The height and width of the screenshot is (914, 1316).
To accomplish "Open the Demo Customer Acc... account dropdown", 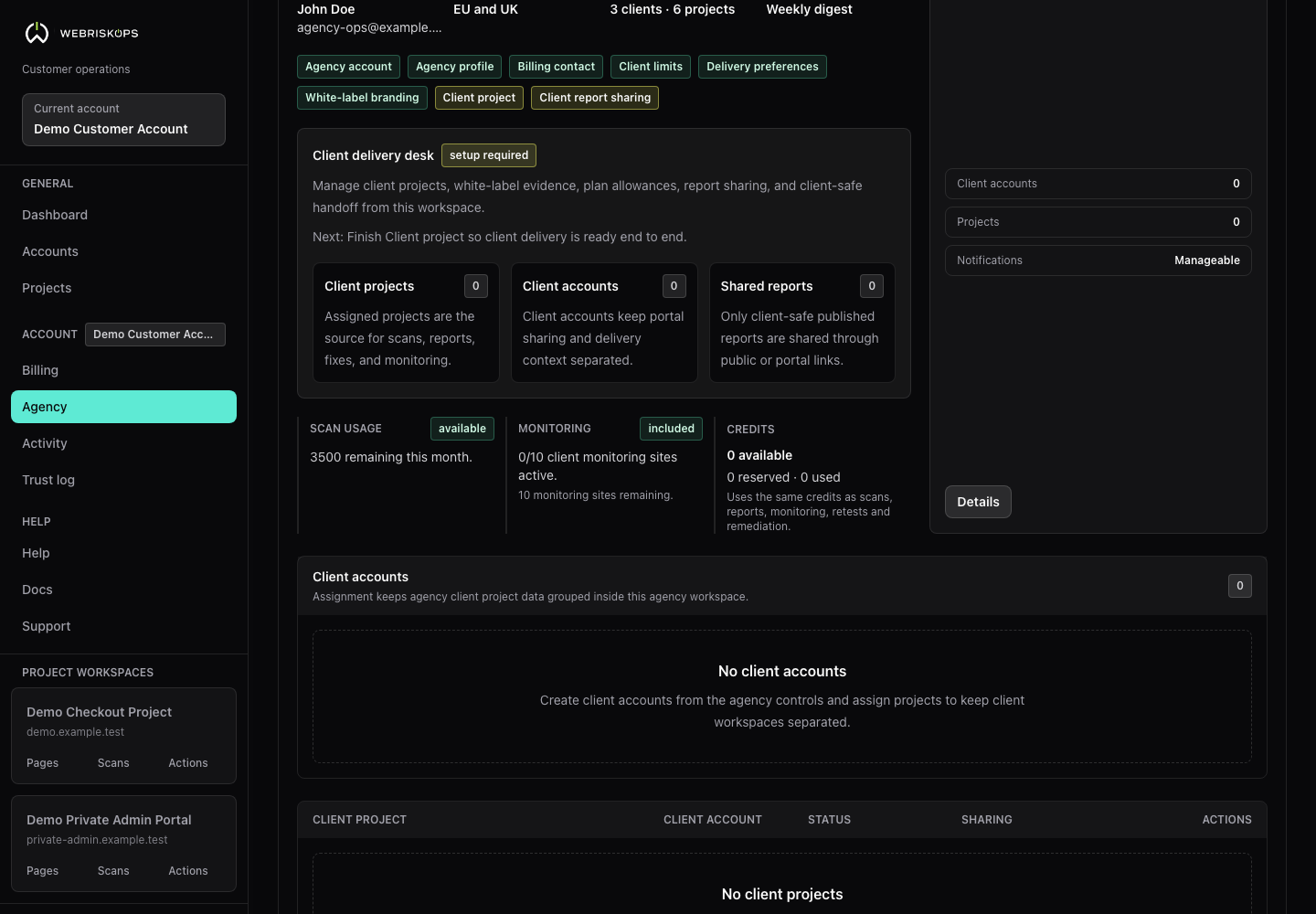I will [155, 335].
